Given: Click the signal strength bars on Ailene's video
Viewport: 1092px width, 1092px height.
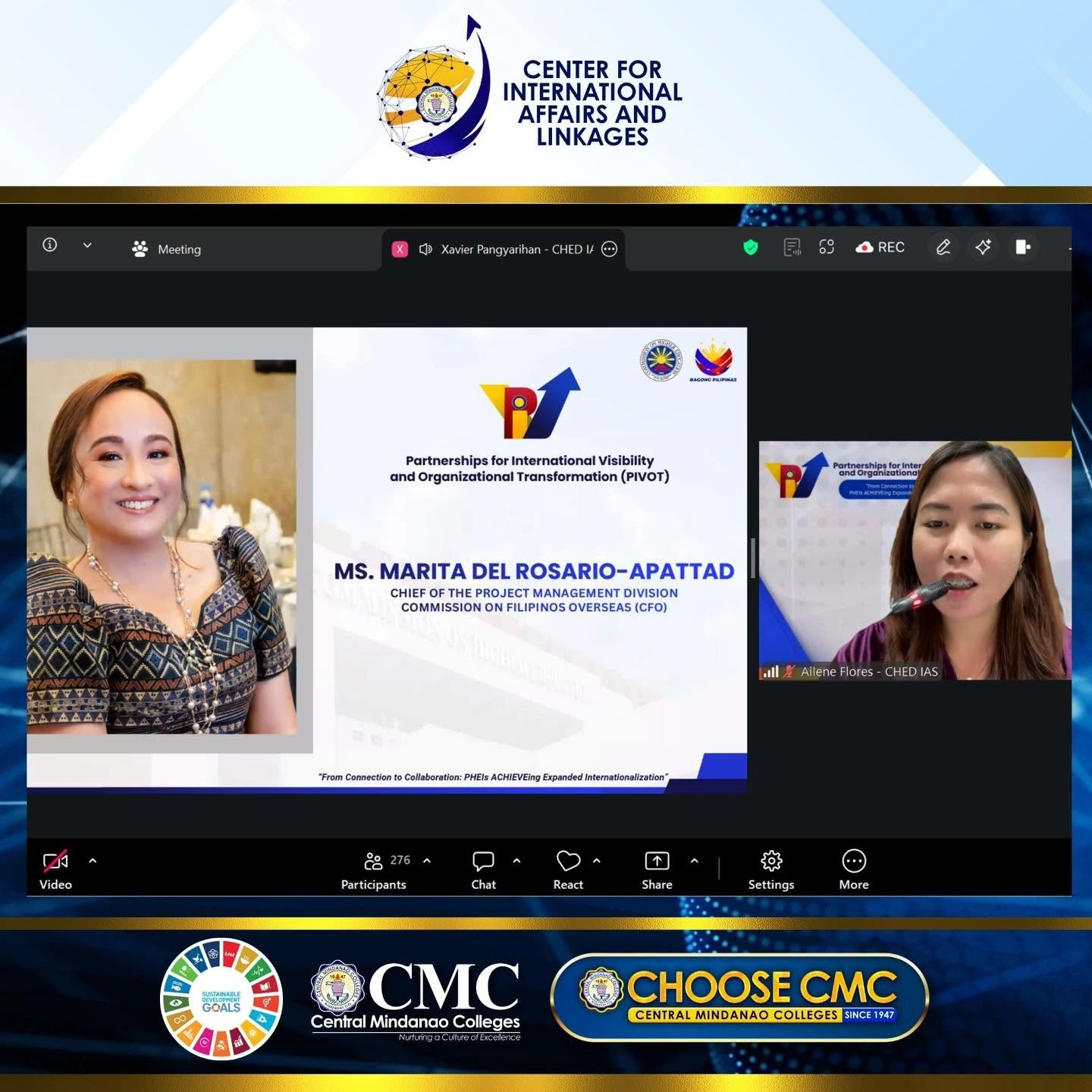Looking at the screenshot, I should [x=770, y=672].
